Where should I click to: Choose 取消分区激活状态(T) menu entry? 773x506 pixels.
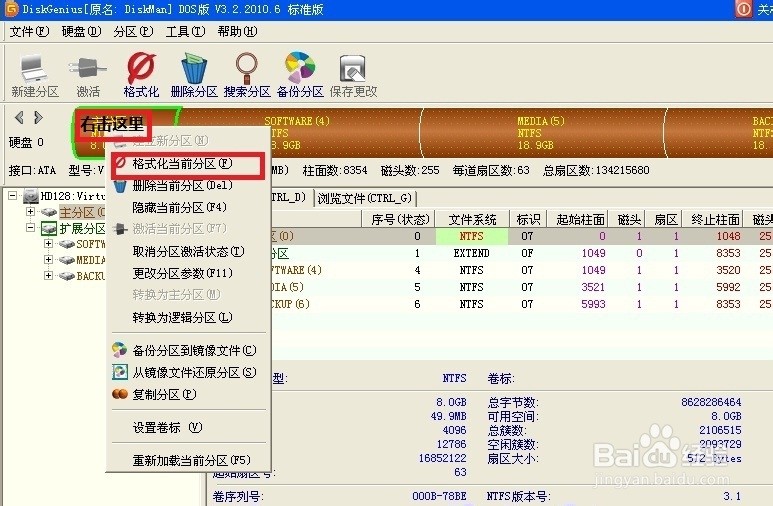(188, 252)
